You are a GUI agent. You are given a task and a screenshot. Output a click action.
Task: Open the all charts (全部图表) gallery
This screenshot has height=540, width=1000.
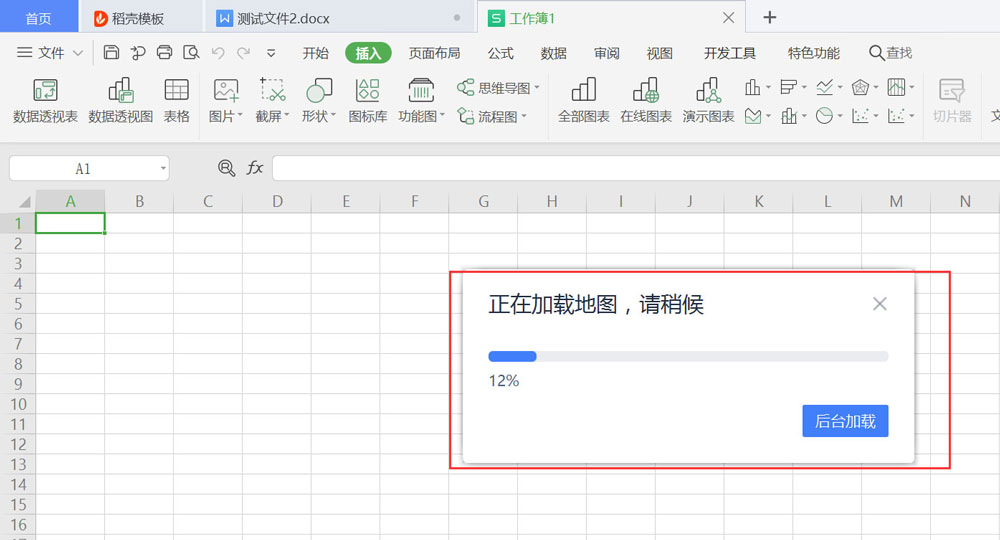[x=583, y=101]
